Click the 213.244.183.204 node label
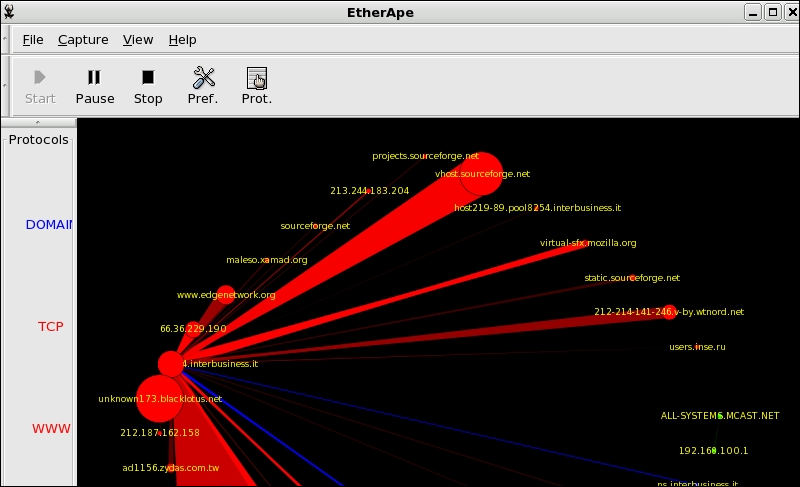This screenshot has width=800, height=487. (369, 191)
